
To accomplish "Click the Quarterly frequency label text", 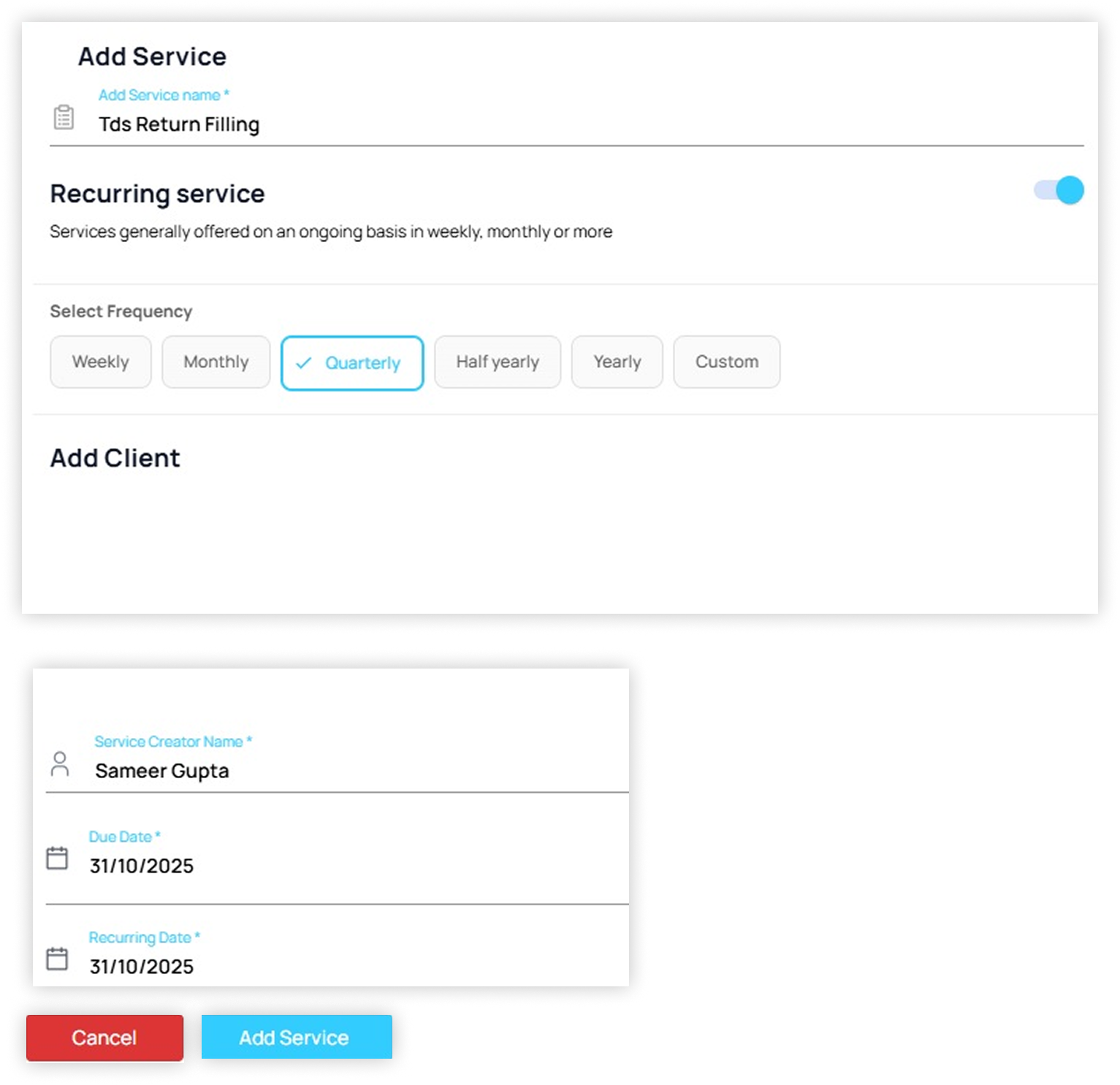I will click(x=362, y=363).
